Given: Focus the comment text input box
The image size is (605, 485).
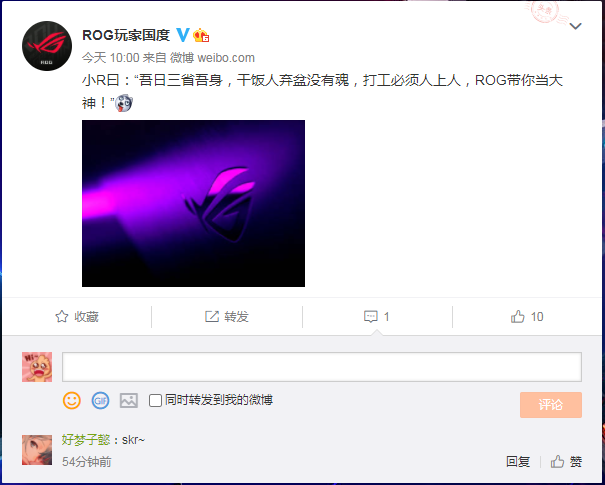Looking at the screenshot, I should coord(322,367).
